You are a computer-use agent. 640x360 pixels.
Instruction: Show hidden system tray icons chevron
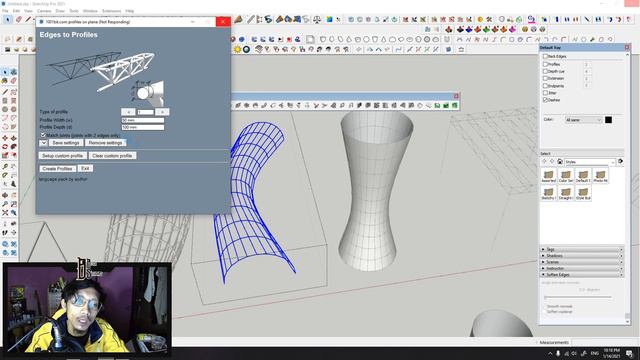coord(550,353)
